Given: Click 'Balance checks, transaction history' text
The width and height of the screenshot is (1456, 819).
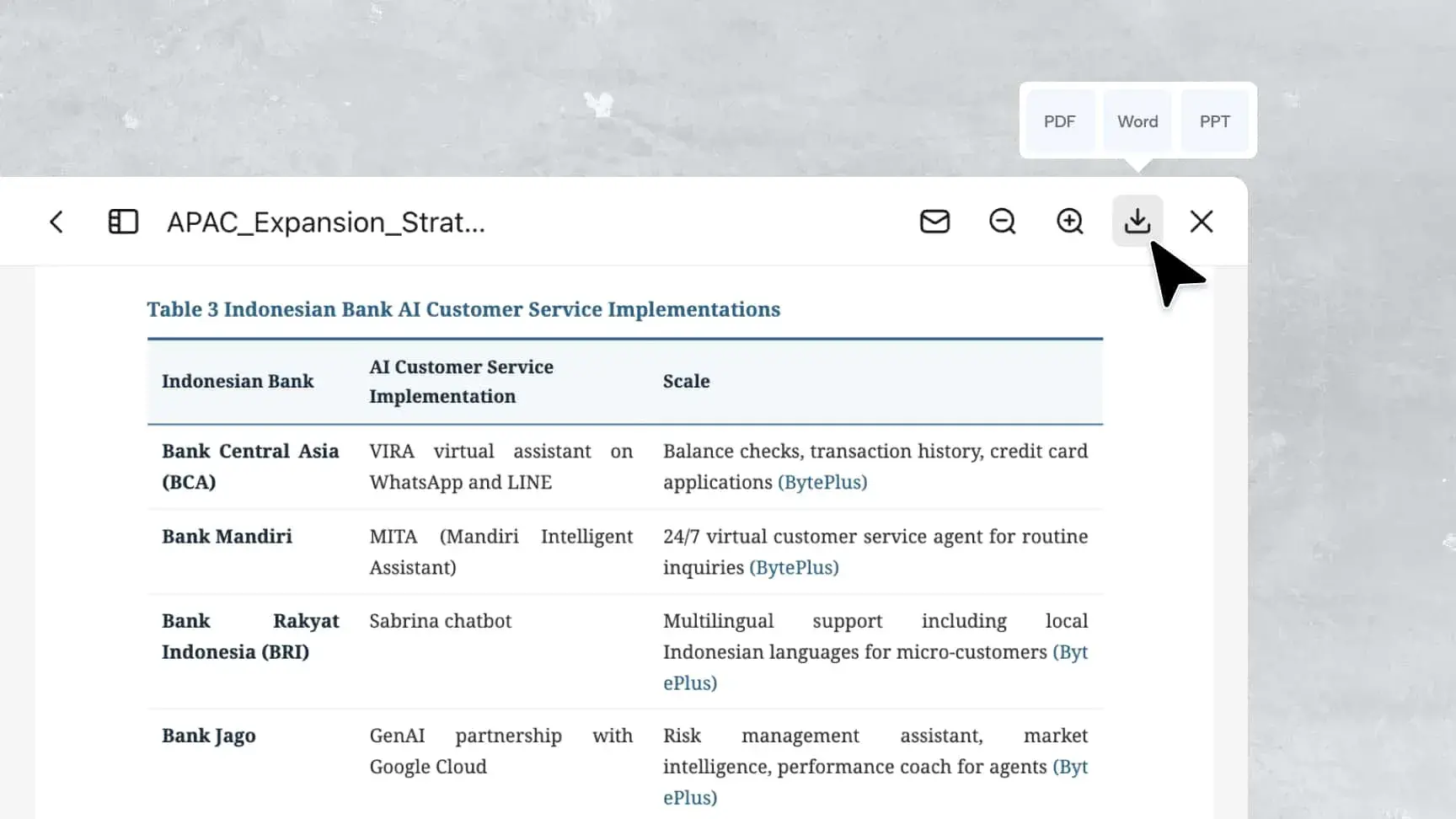Looking at the screenshot, I should pos(823,451).
